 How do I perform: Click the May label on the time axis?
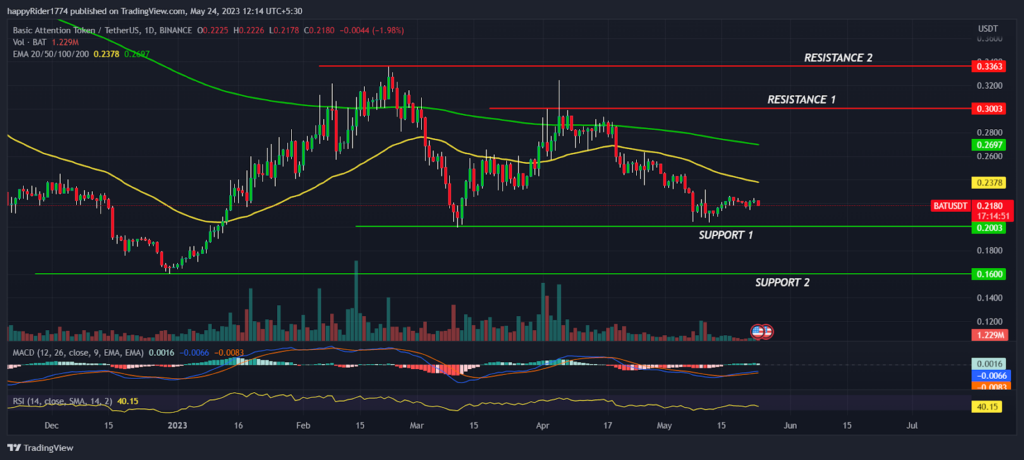664,425
